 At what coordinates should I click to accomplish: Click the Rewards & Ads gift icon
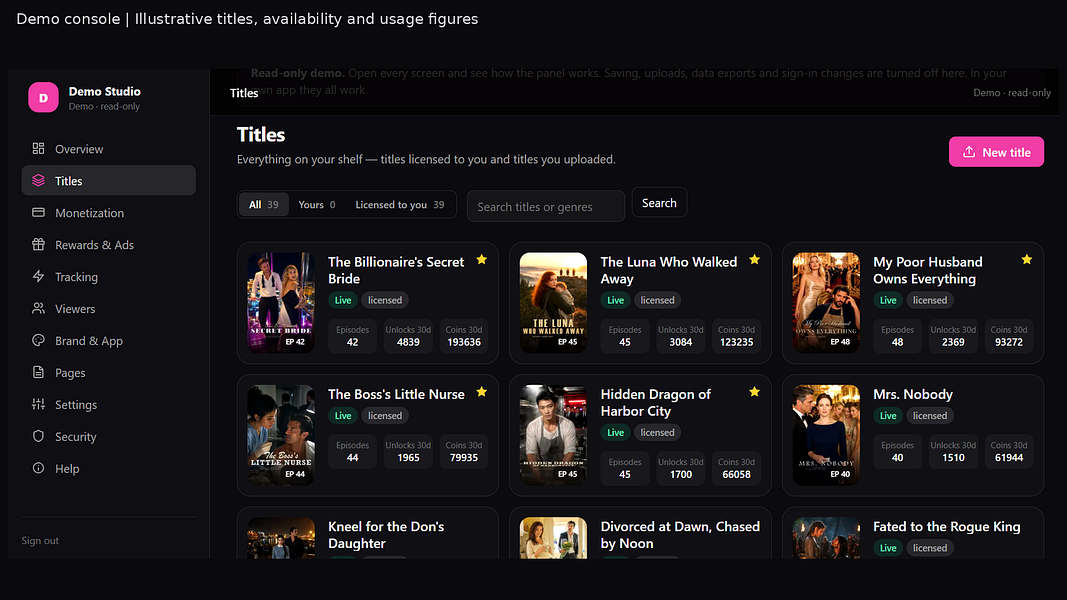pos(38,244)
